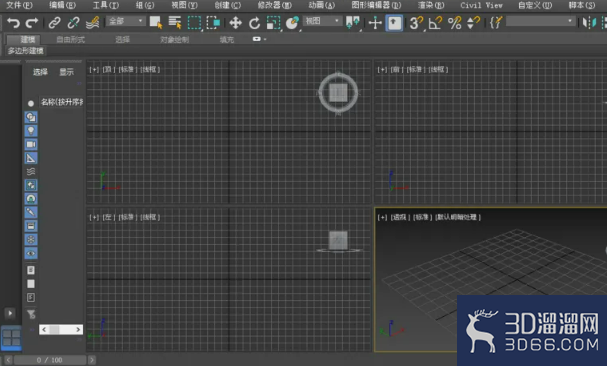Switch to the 对象绘制 ribbon tab
Viewport: 607px width, 366px height.
point(175,39)
